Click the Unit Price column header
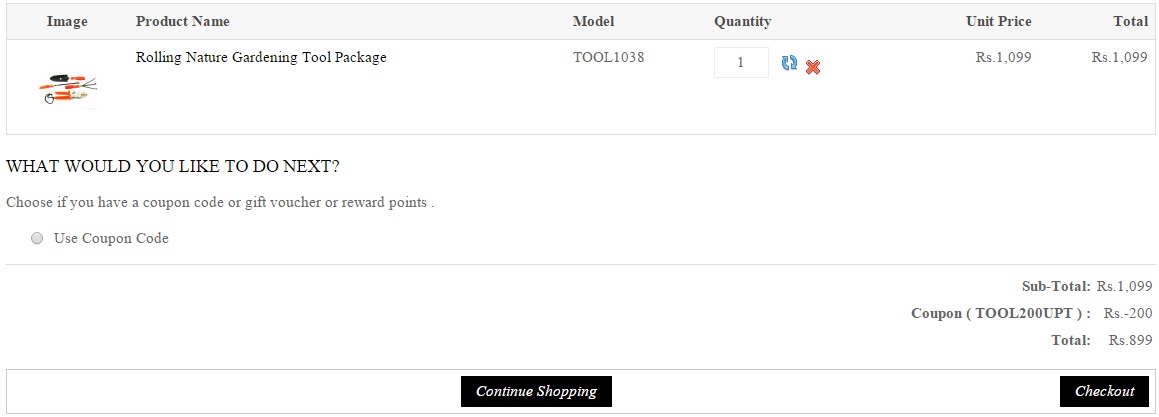The height and width of the screenshot is (417, 1159). pyautogui.click(x=998, y=21)
